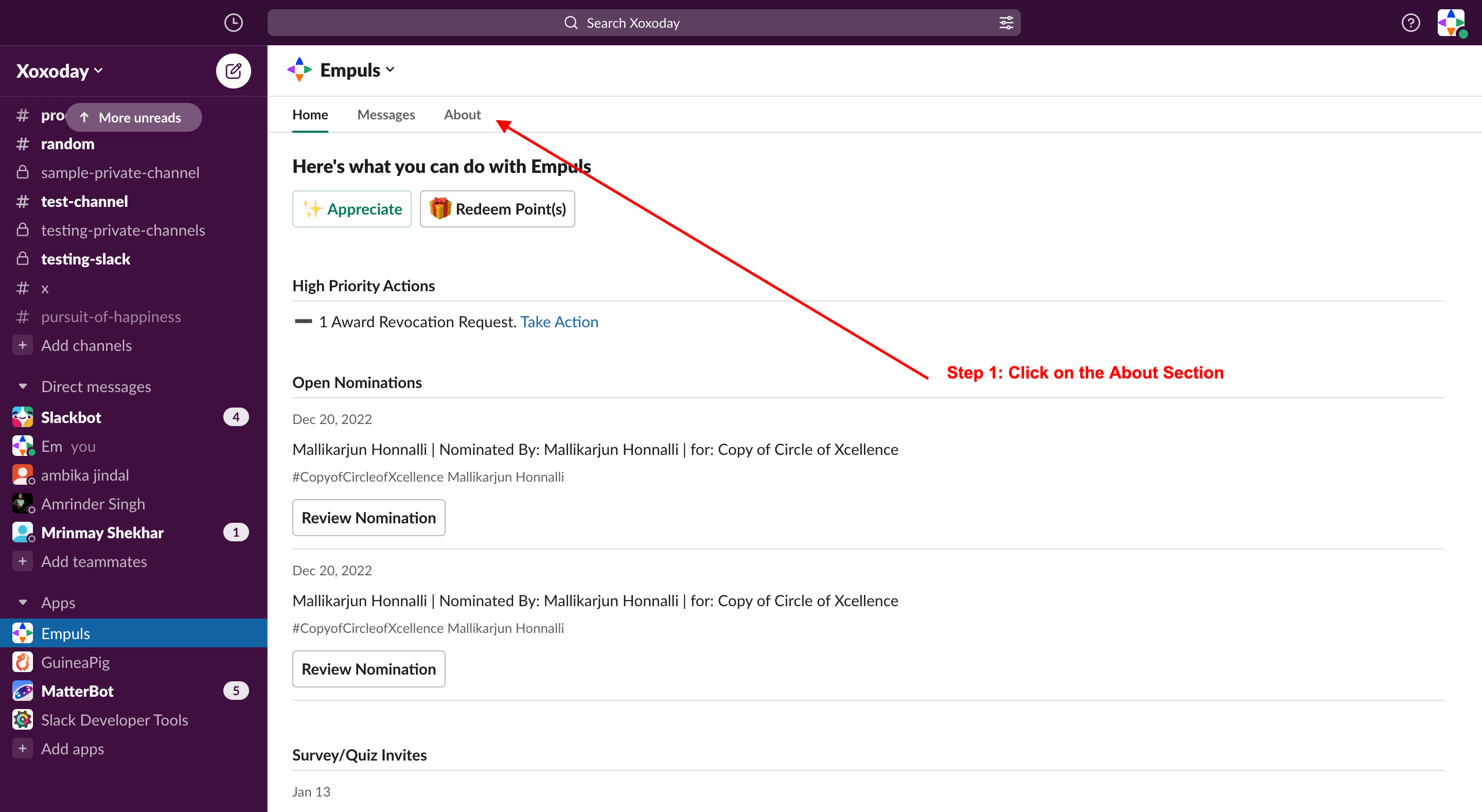Click the second Review Nomination button

(x=369, y=669)
